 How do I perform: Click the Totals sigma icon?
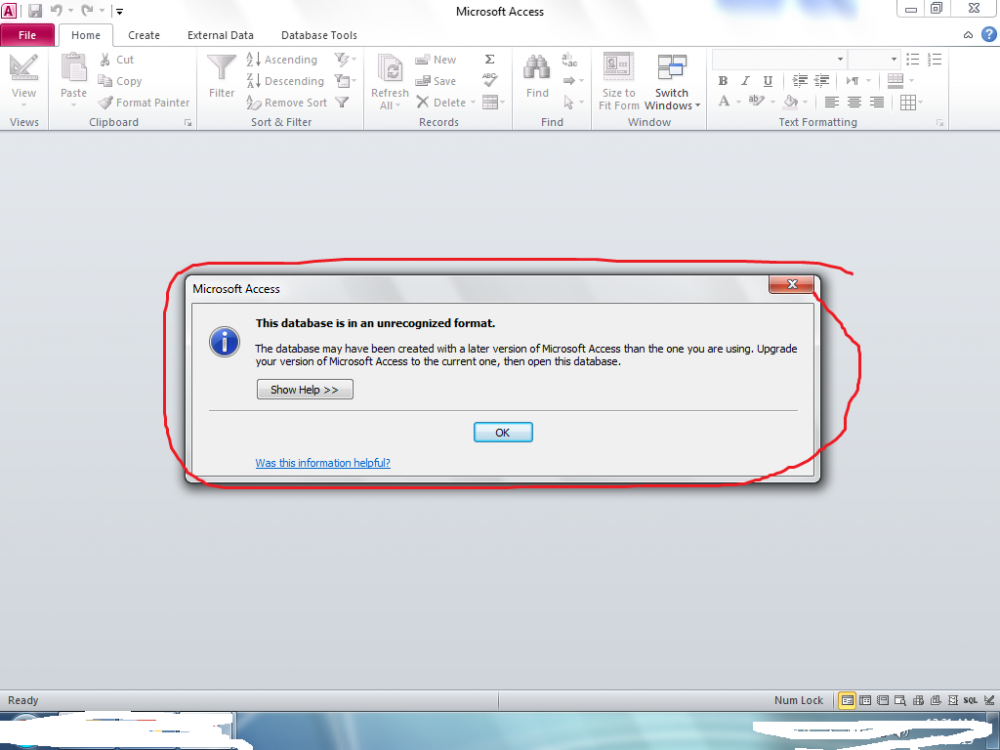(x=490, y=59)
